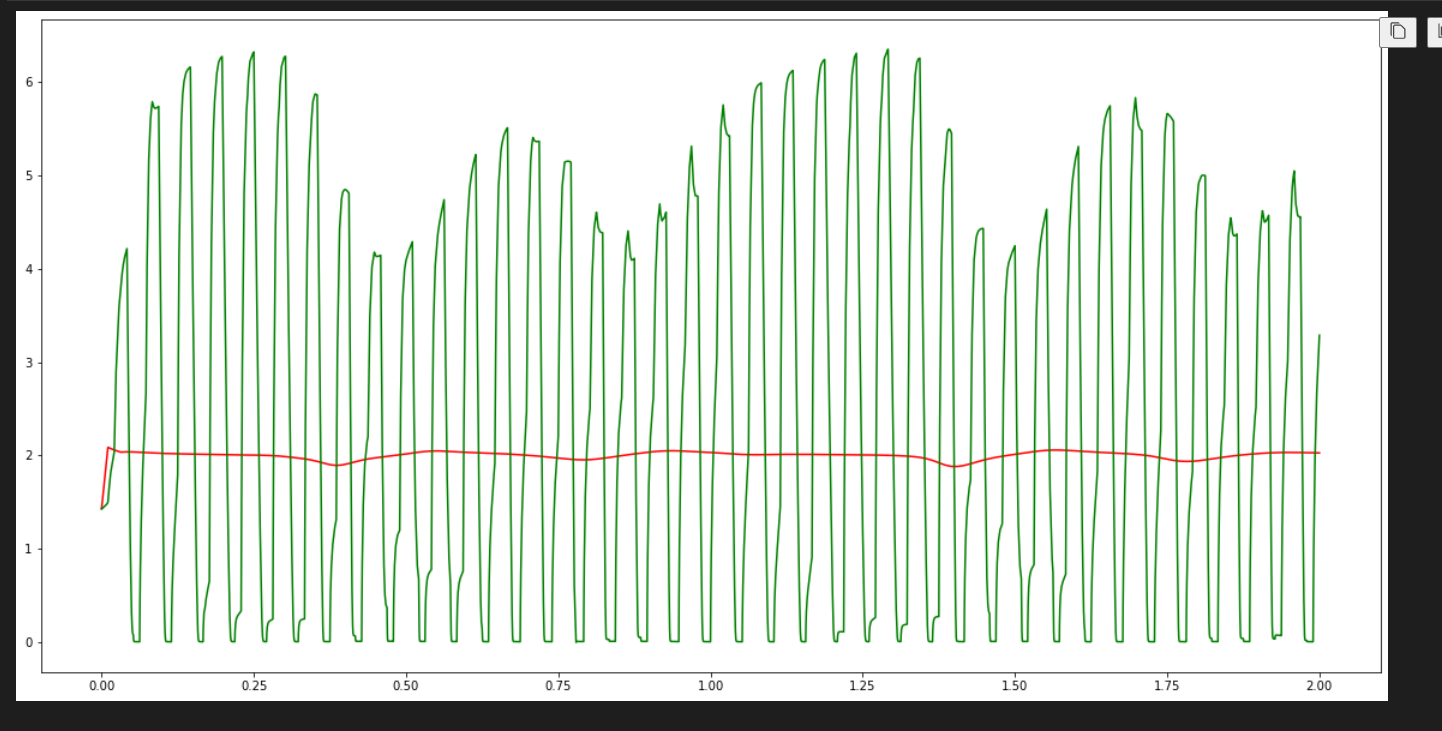Click x-axis tick label 1.25

click(x=863, y=686)
